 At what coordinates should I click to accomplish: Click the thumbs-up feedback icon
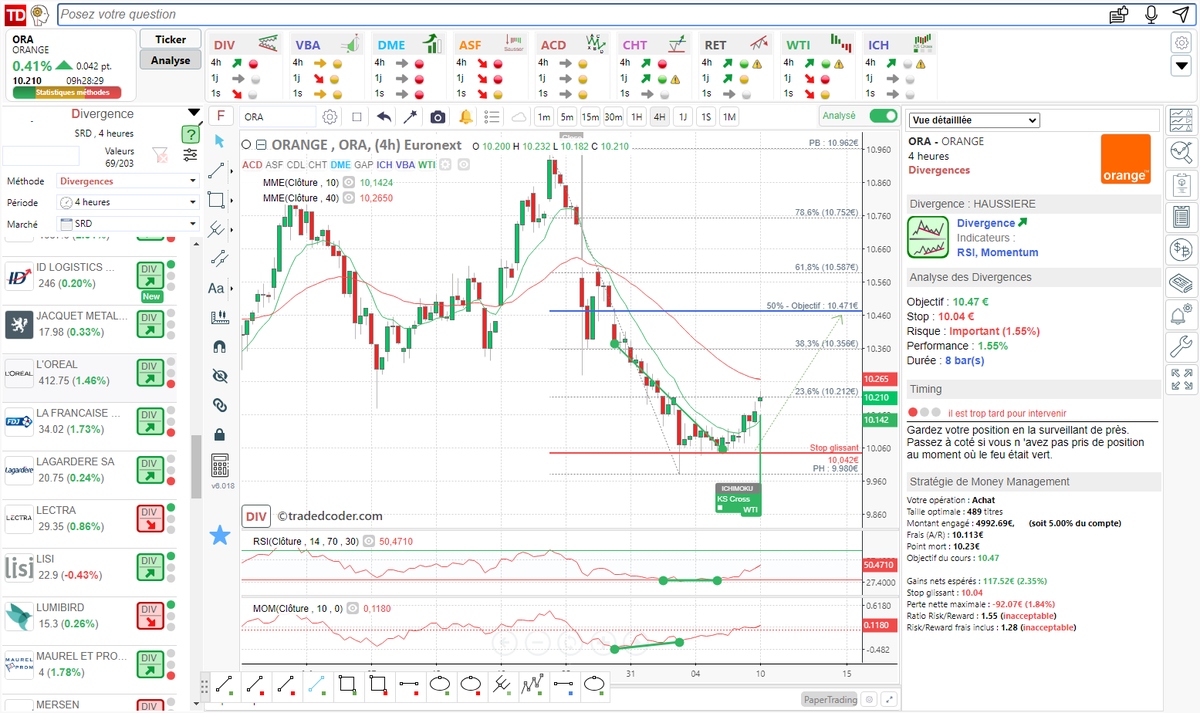(x=1119, y=14)
